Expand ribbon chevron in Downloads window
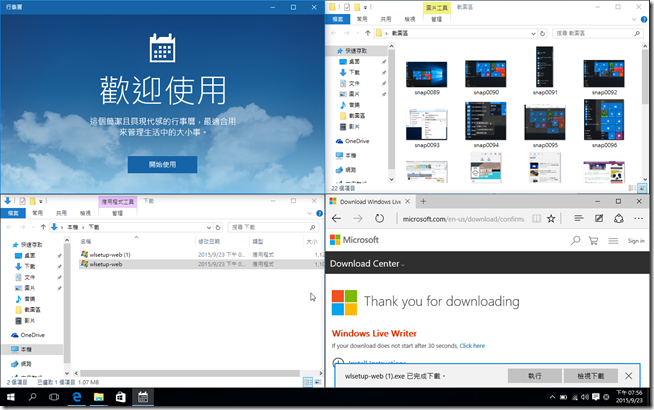This screenshot has height=410, width=654. (x=309, y=214)
